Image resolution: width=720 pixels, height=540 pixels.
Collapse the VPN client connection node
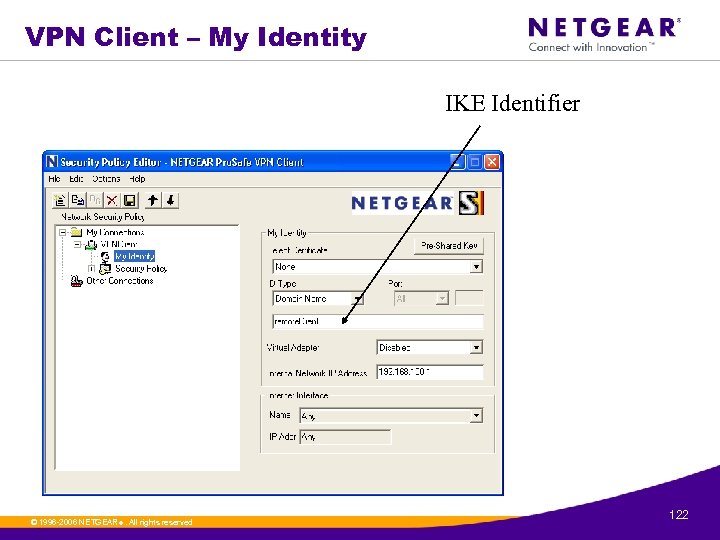78,244
